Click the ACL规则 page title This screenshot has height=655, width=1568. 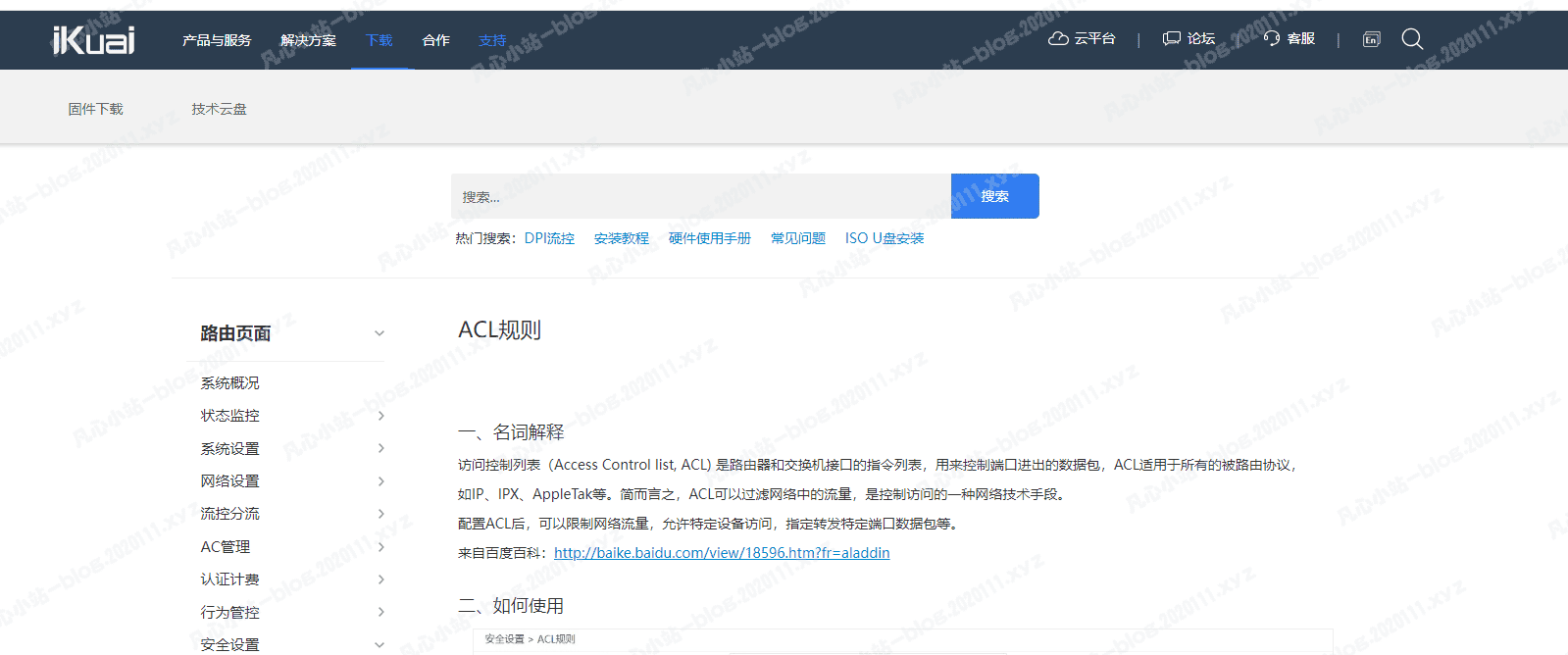499,330
